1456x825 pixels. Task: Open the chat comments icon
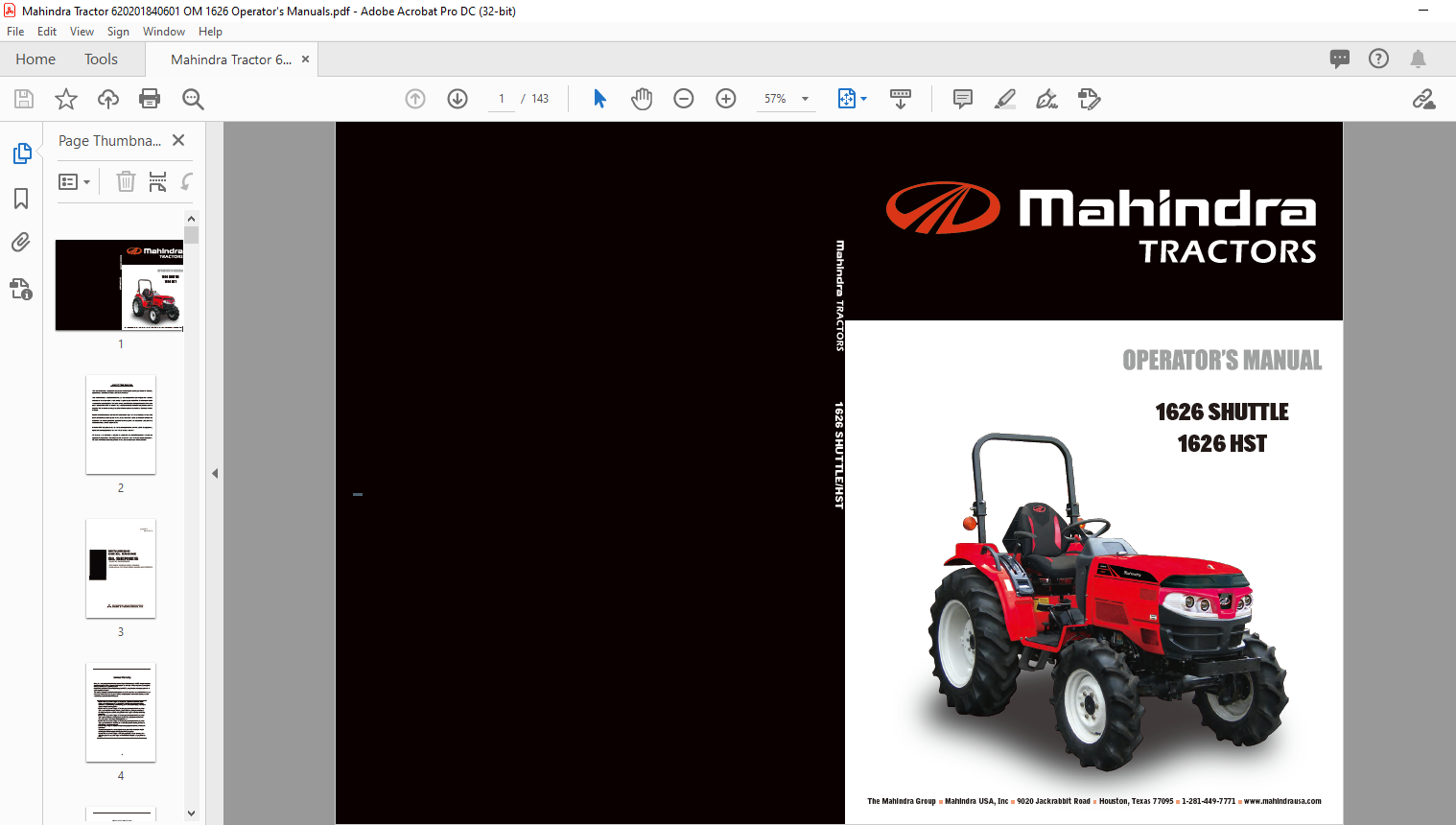[1340, 59]
